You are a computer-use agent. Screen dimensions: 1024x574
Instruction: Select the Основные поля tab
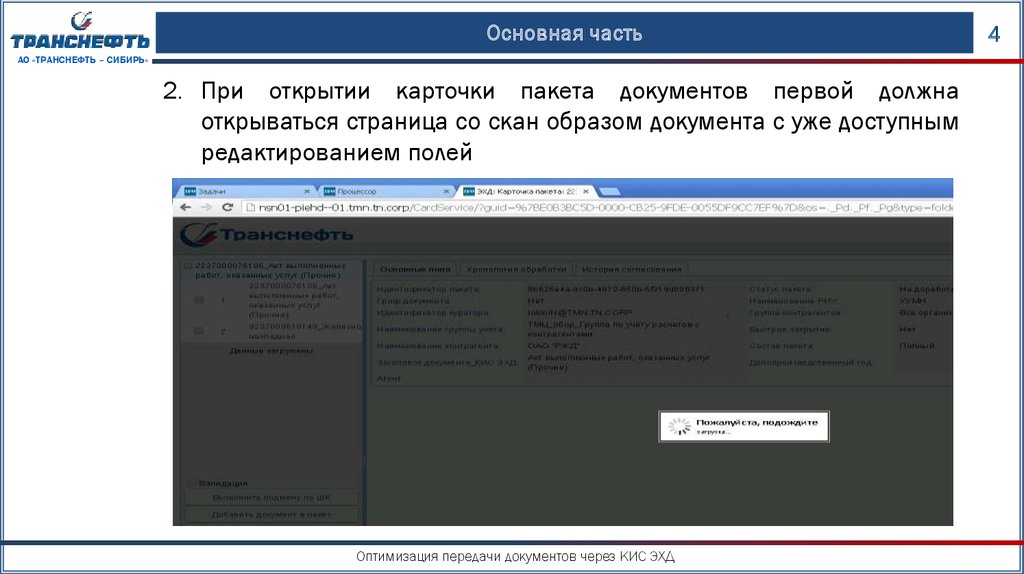pos(415,269)
